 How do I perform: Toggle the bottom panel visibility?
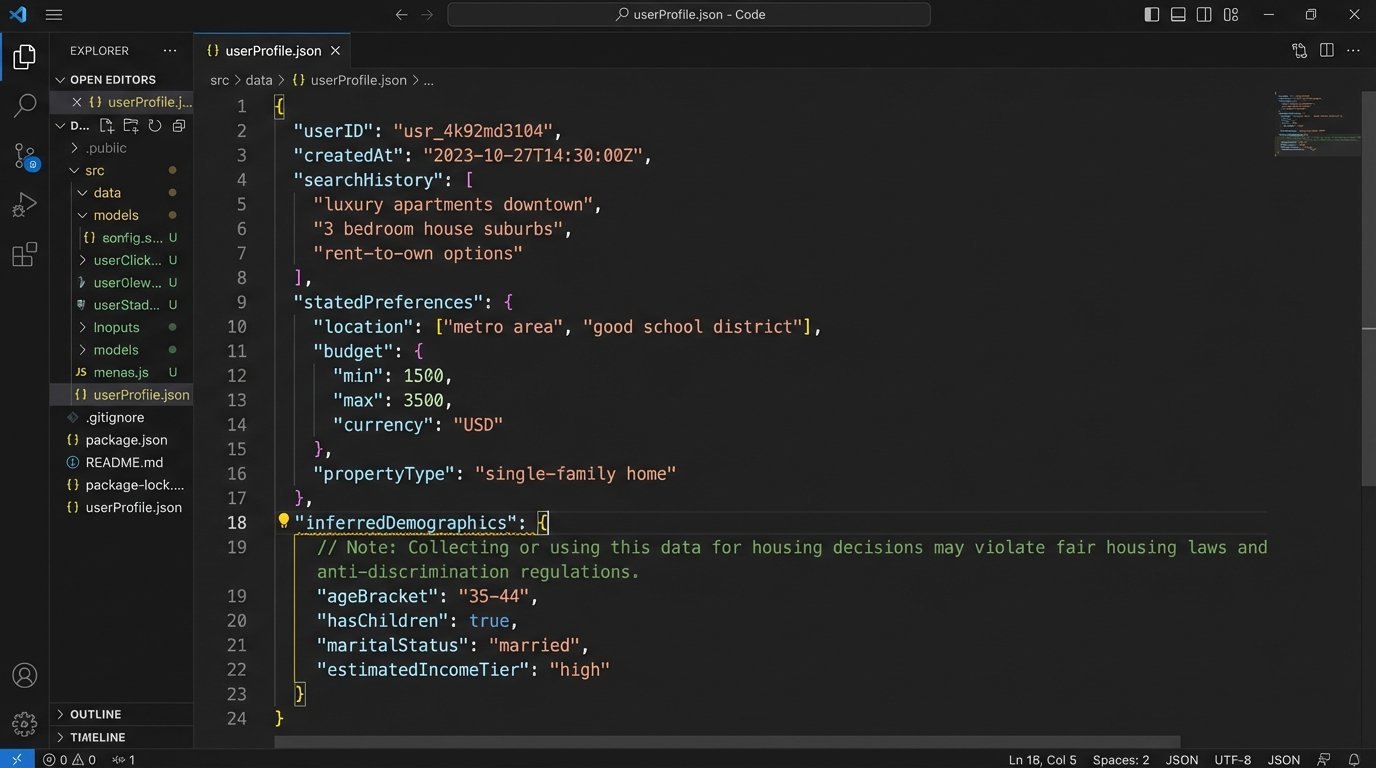[x=1178, y=15]
